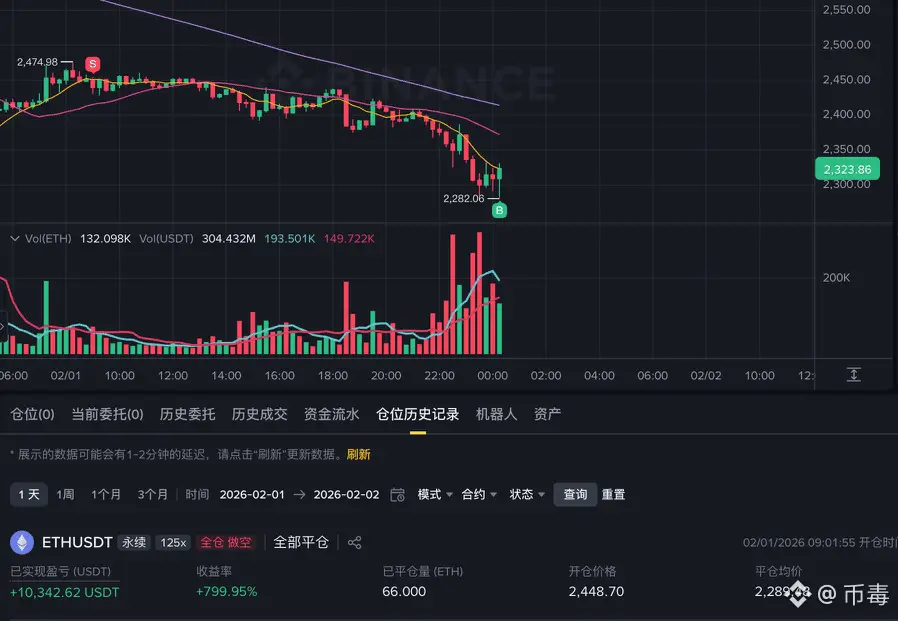This screenshot has height=621, width=898.
Task: Click the 2,448.70 open price value
Action: (x=596, y=592)
